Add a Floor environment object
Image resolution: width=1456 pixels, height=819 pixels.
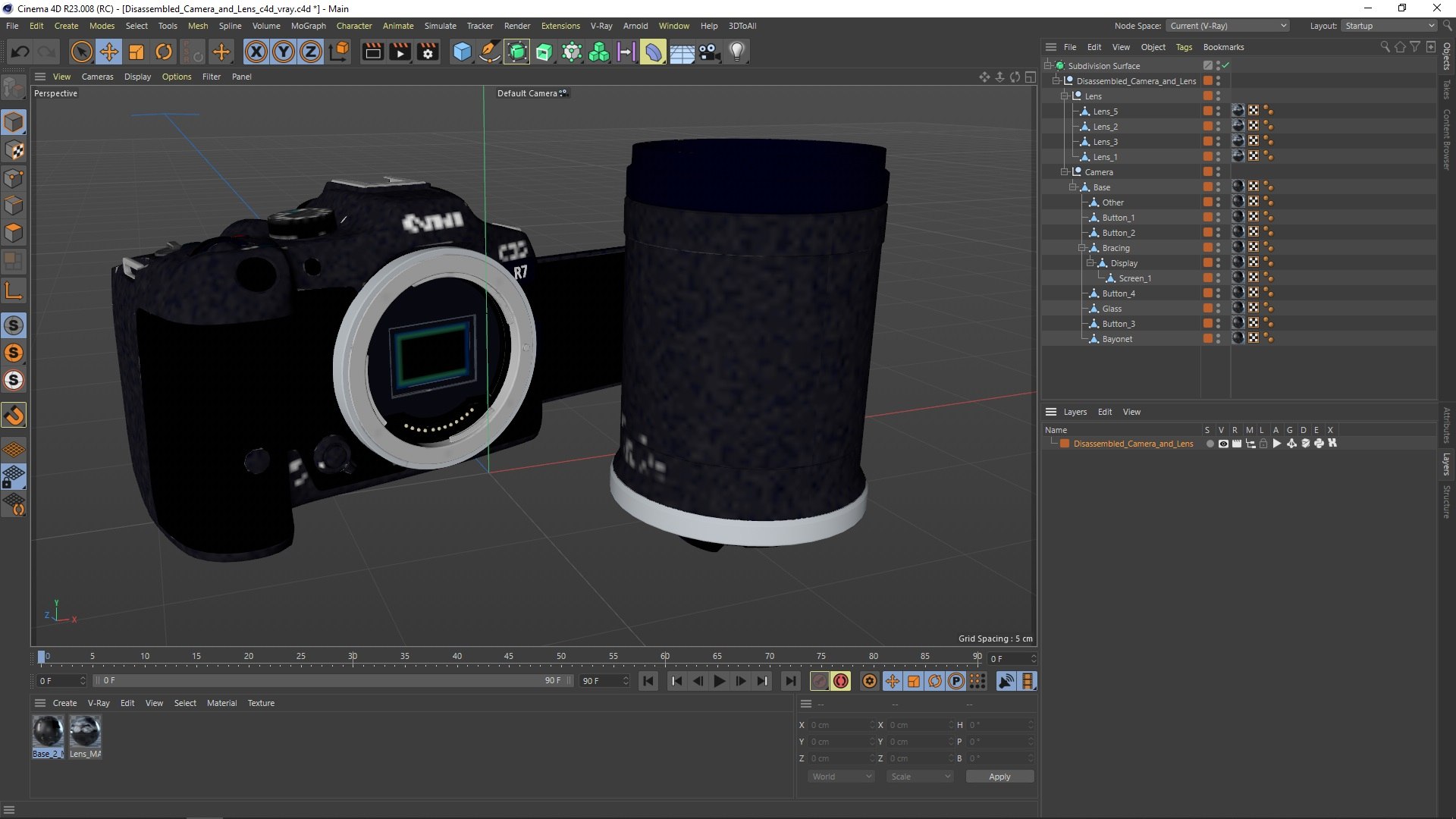(682, 52)
